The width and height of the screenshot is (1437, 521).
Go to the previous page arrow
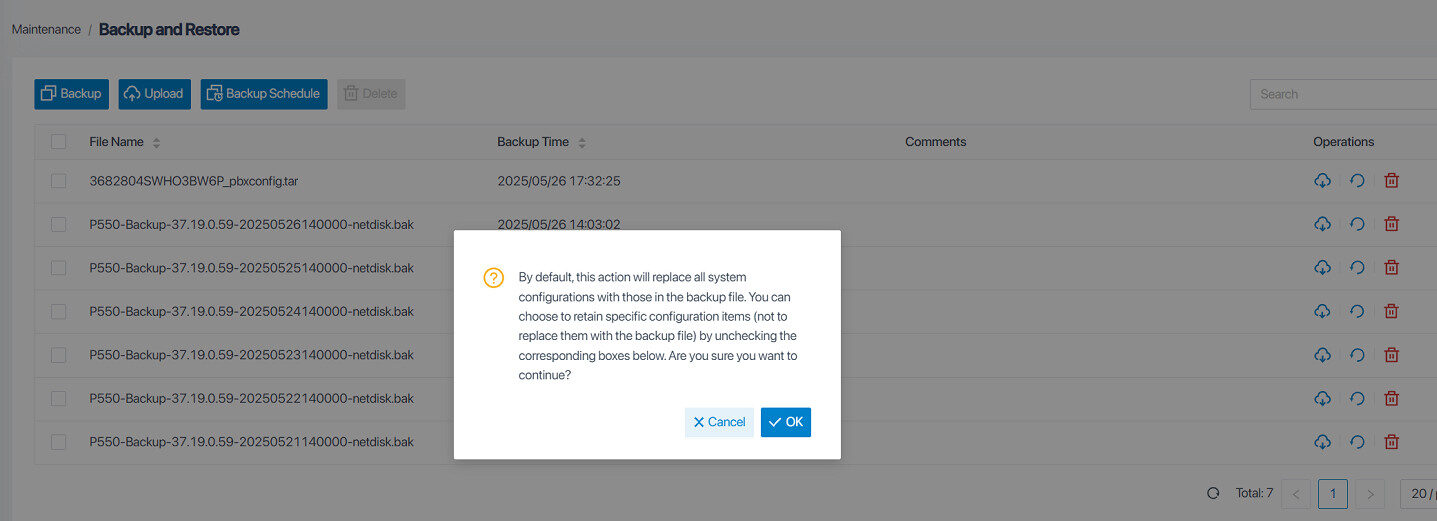[1296, 493]
